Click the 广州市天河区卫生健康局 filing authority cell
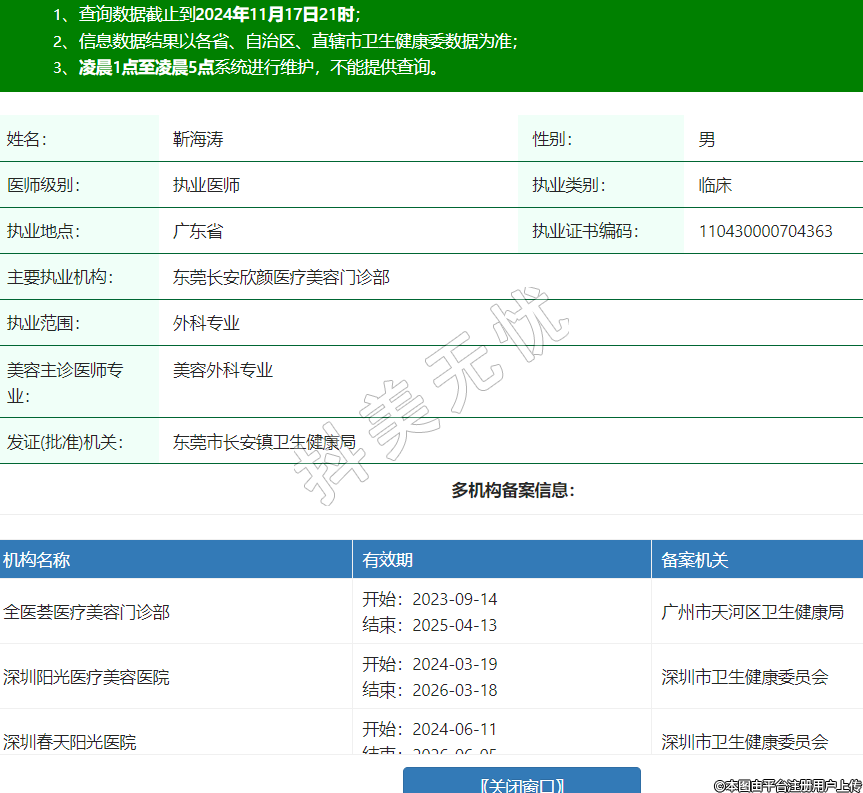863x793 pixels. (x=752, y=612)
